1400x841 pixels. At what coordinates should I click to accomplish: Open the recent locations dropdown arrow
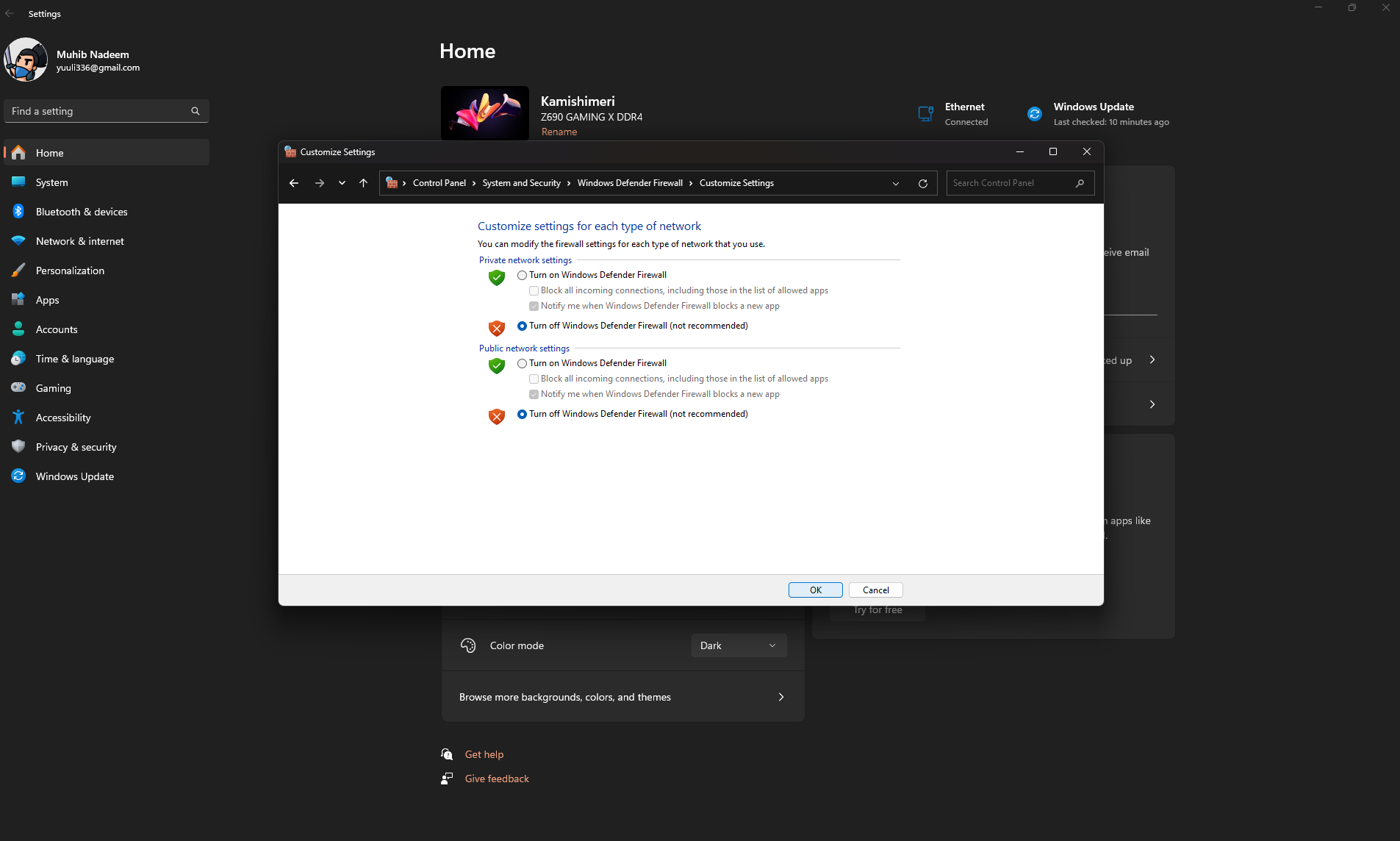point(342,183)
